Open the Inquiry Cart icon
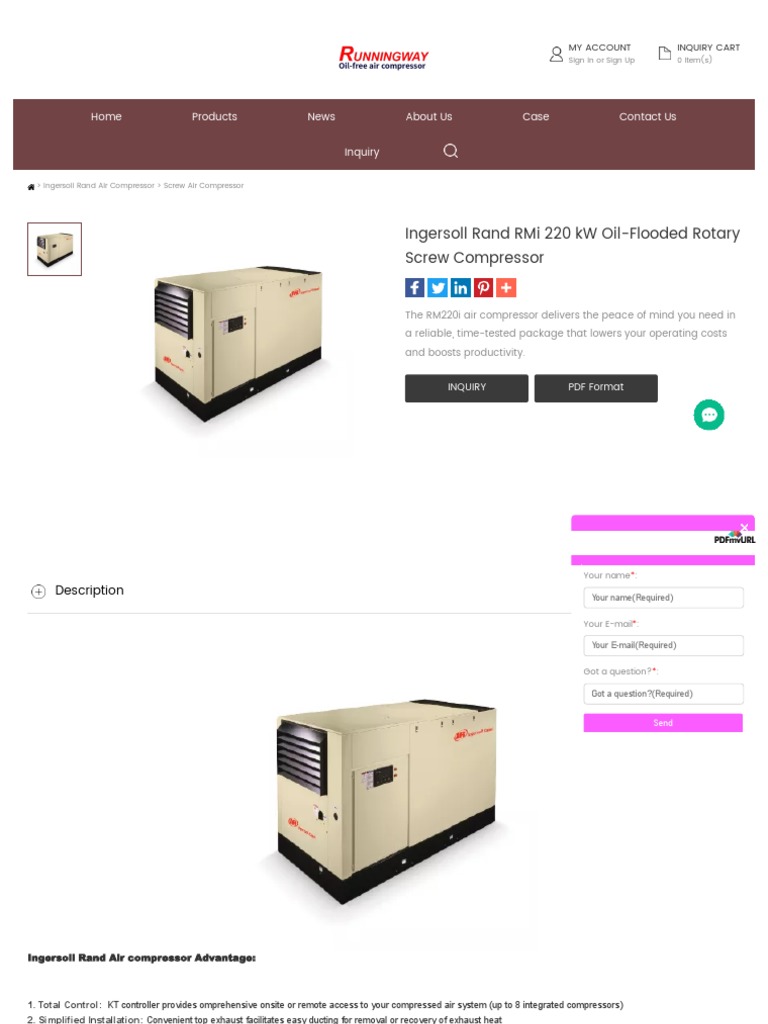The height and width of the screenshot is (1024, 768). pyautogui.click(x=664, y=53)
